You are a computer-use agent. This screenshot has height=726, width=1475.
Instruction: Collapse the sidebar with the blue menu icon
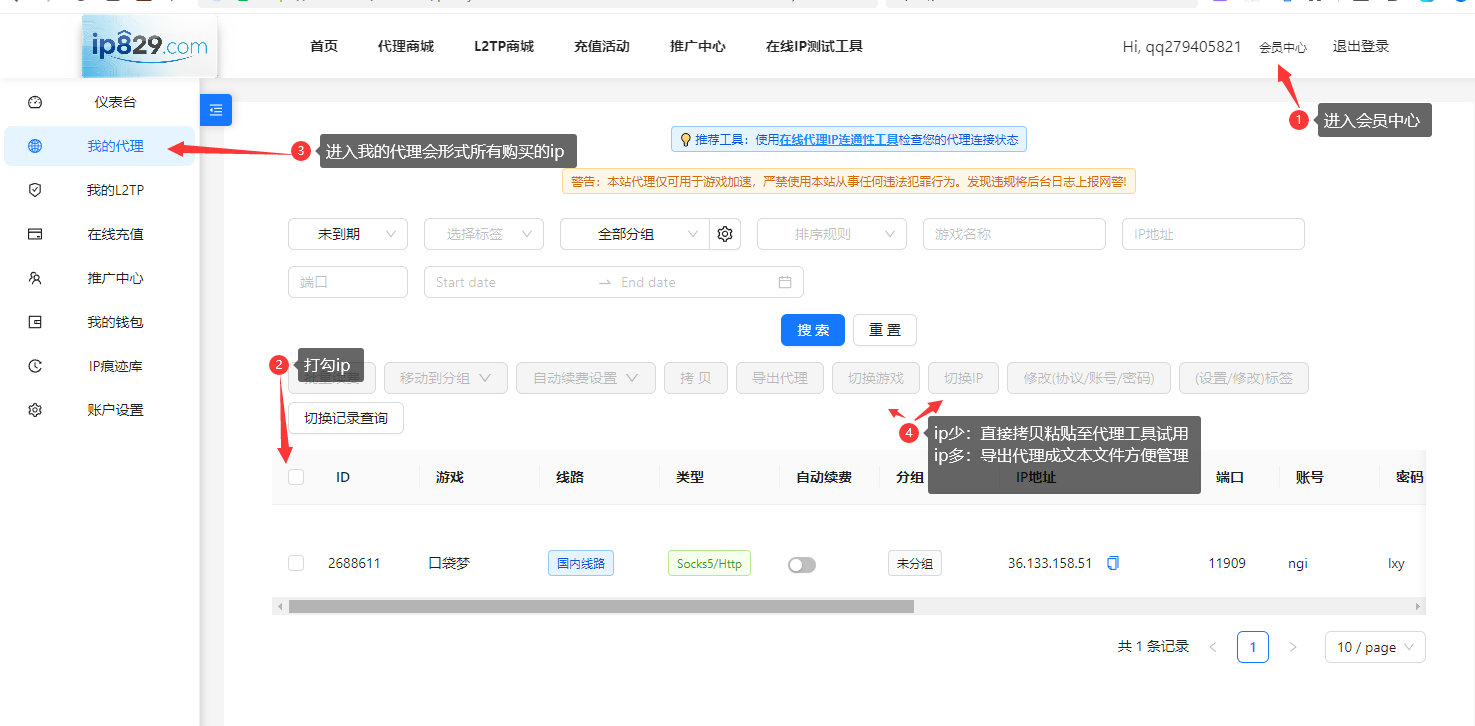216,110
